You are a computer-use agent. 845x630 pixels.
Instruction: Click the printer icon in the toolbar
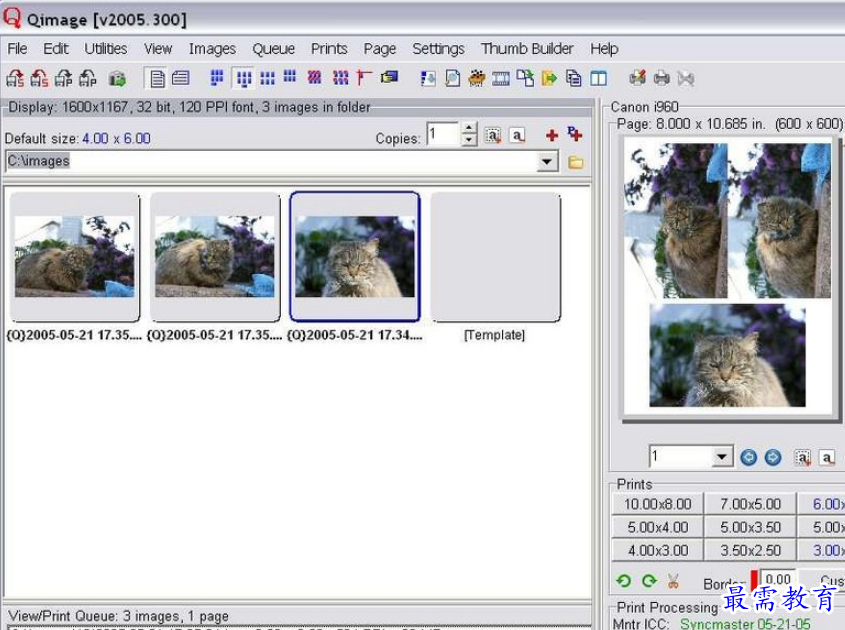pos(661,78)
